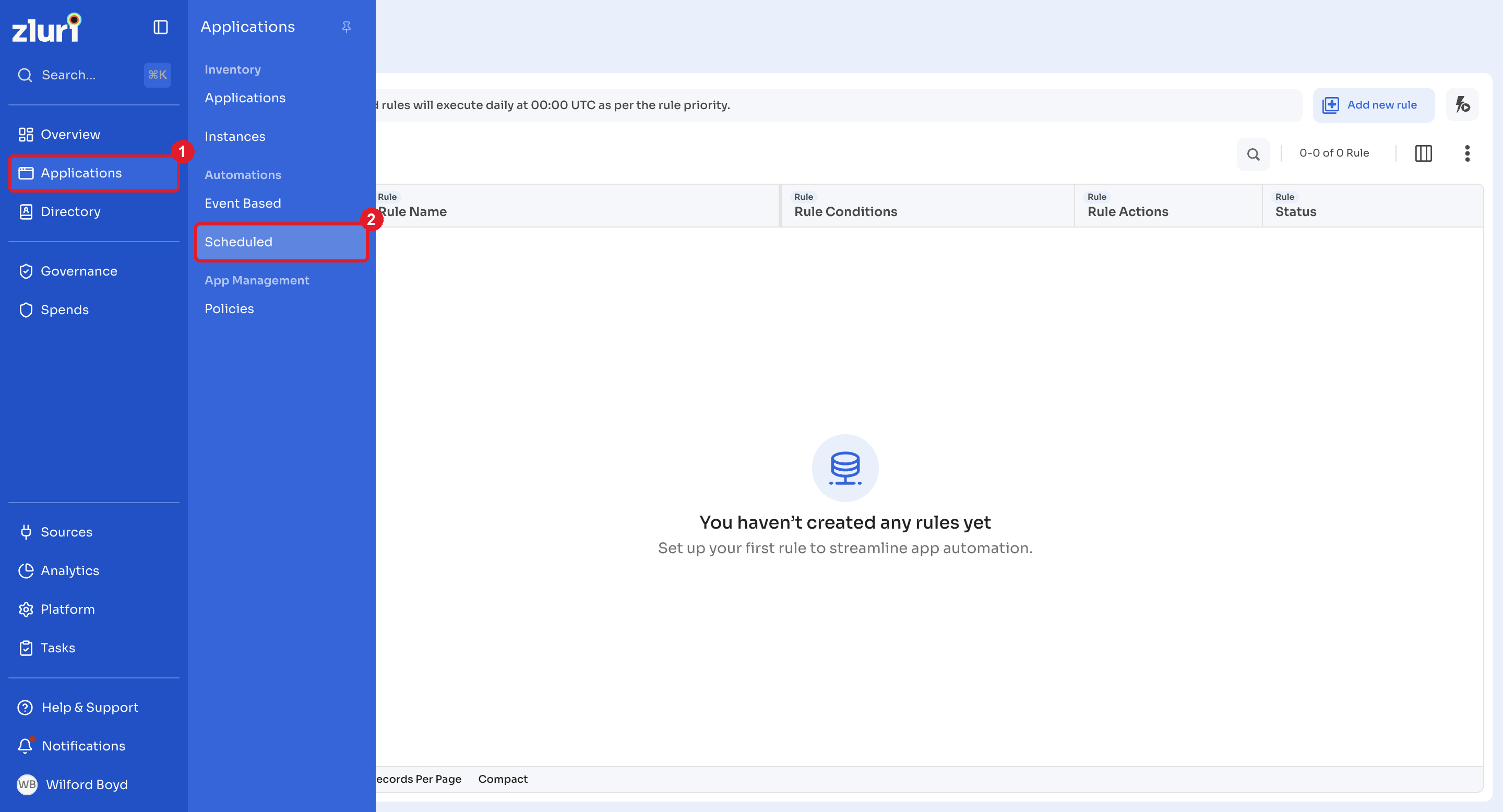Open the three-dot more options menu
1503x812 pixels.
click(x=1467, y=153)
